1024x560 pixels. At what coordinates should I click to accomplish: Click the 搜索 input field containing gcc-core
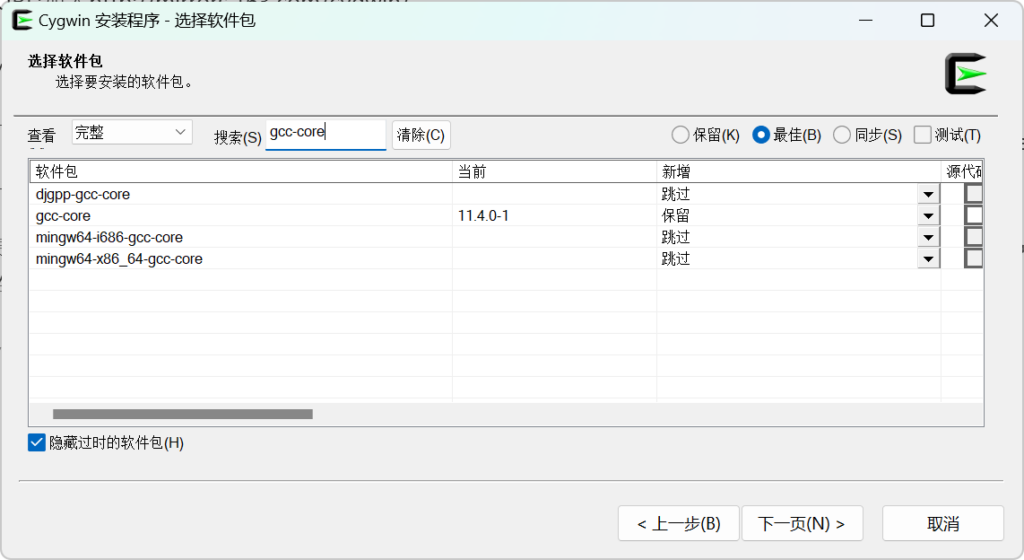pos(325,133)
